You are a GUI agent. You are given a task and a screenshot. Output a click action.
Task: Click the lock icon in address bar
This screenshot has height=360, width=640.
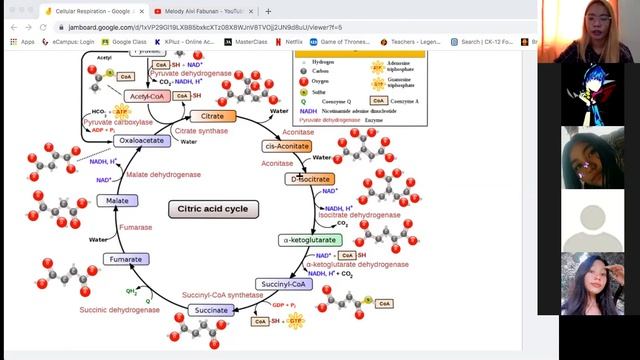[61, 27]
